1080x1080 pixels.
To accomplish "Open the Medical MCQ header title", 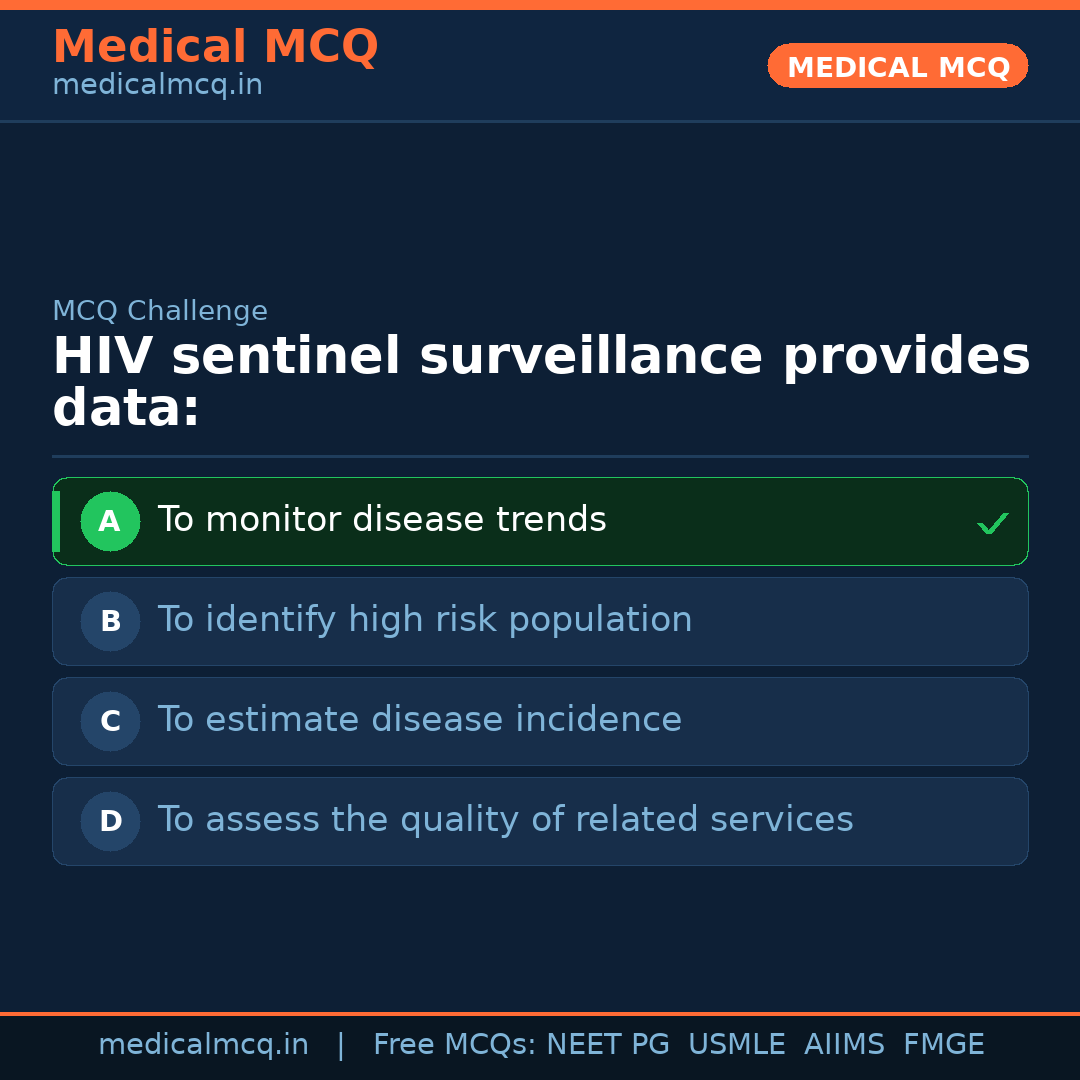I will pos(215,47).
